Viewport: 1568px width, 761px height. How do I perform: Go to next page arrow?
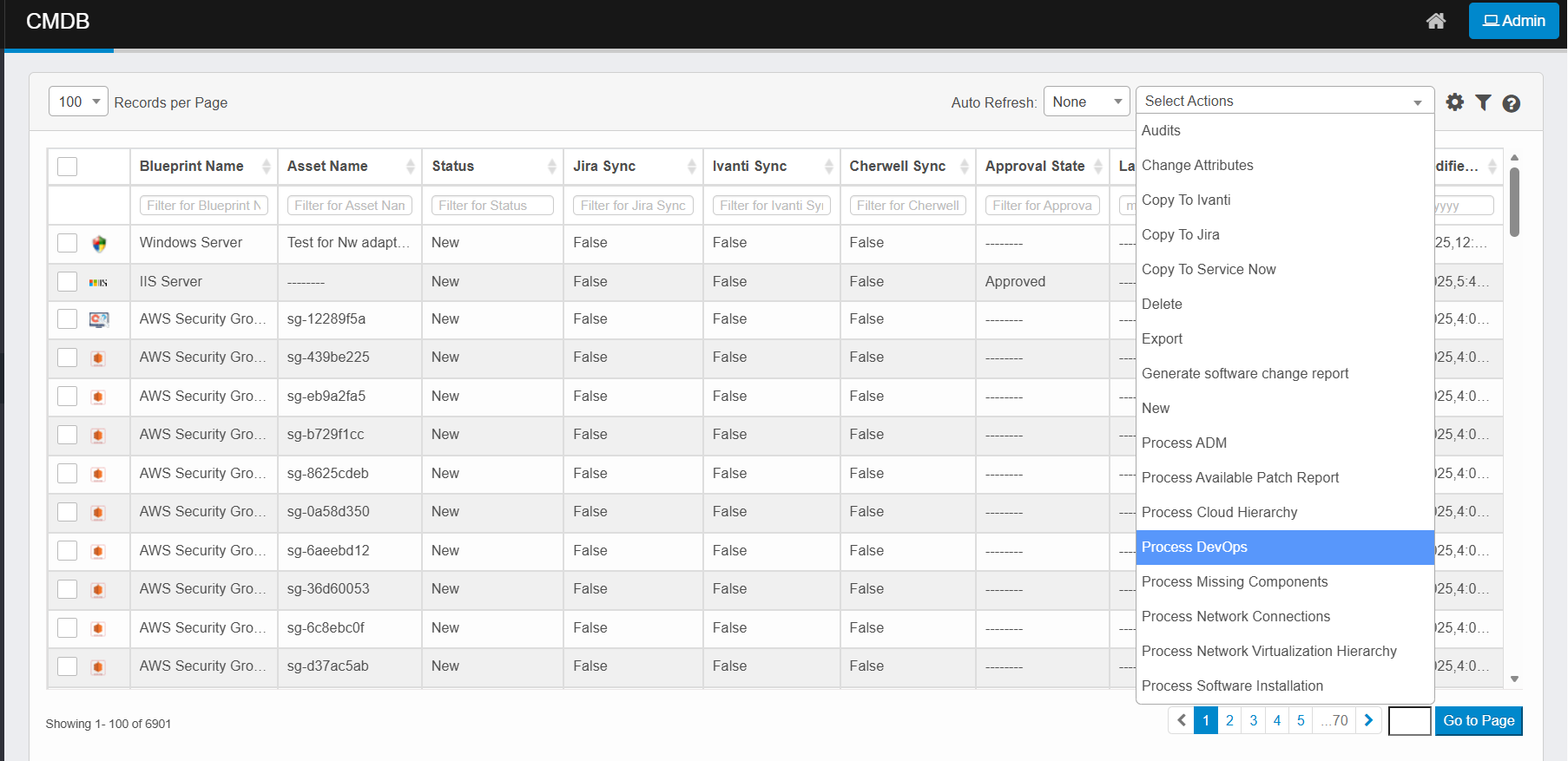pyautogui.click(x=1368, y=720)
